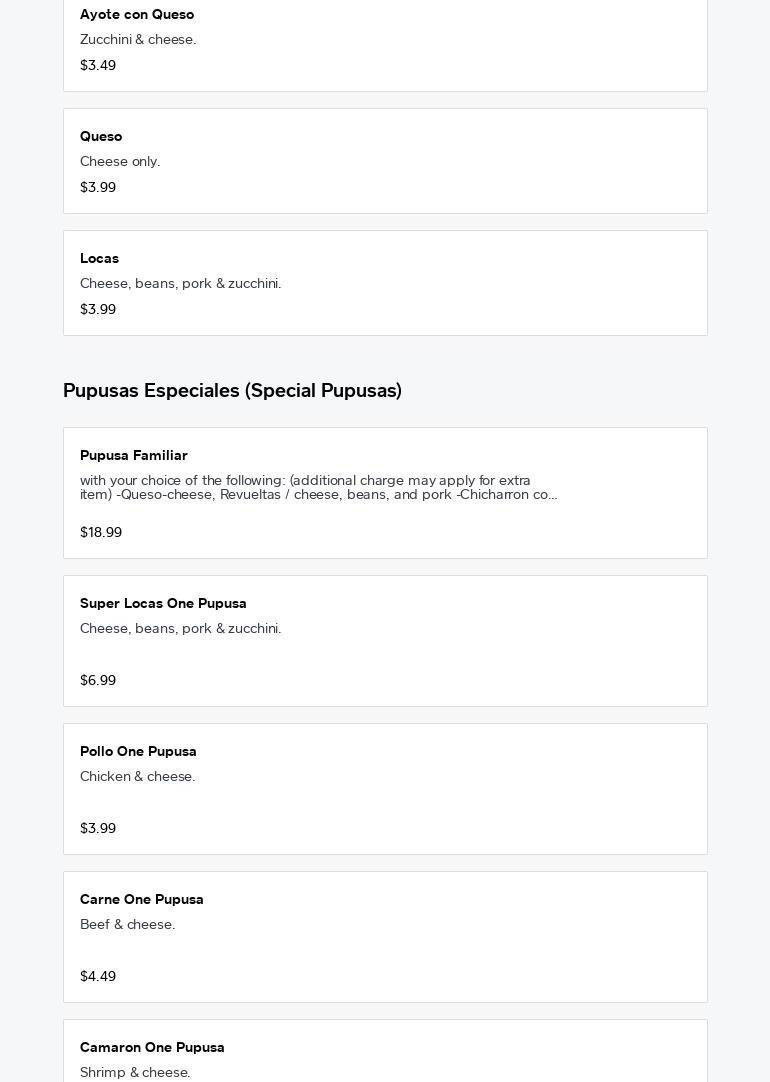Click the $3.99 price under Pollo One Pupusa

click(98, 829)
